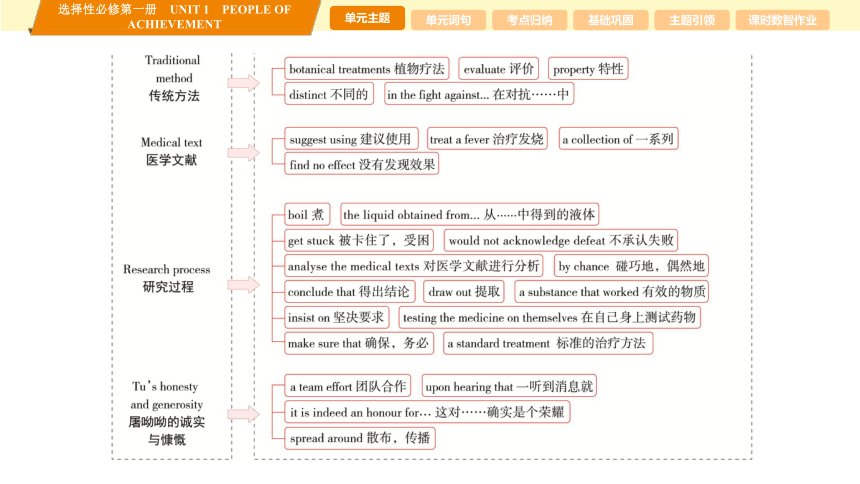Click the a collection of 一系列 box
This screenshot has width=860, height=484.
tap(618, 139)
